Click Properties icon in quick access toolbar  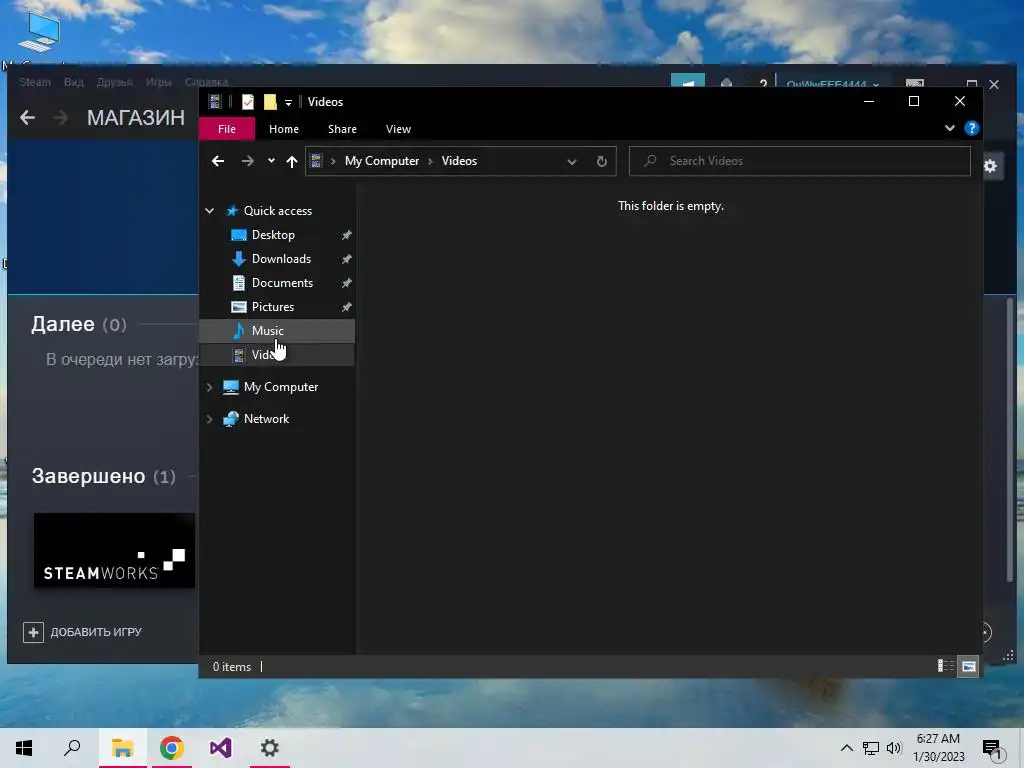pyautogui.click(x=248, y=102)
